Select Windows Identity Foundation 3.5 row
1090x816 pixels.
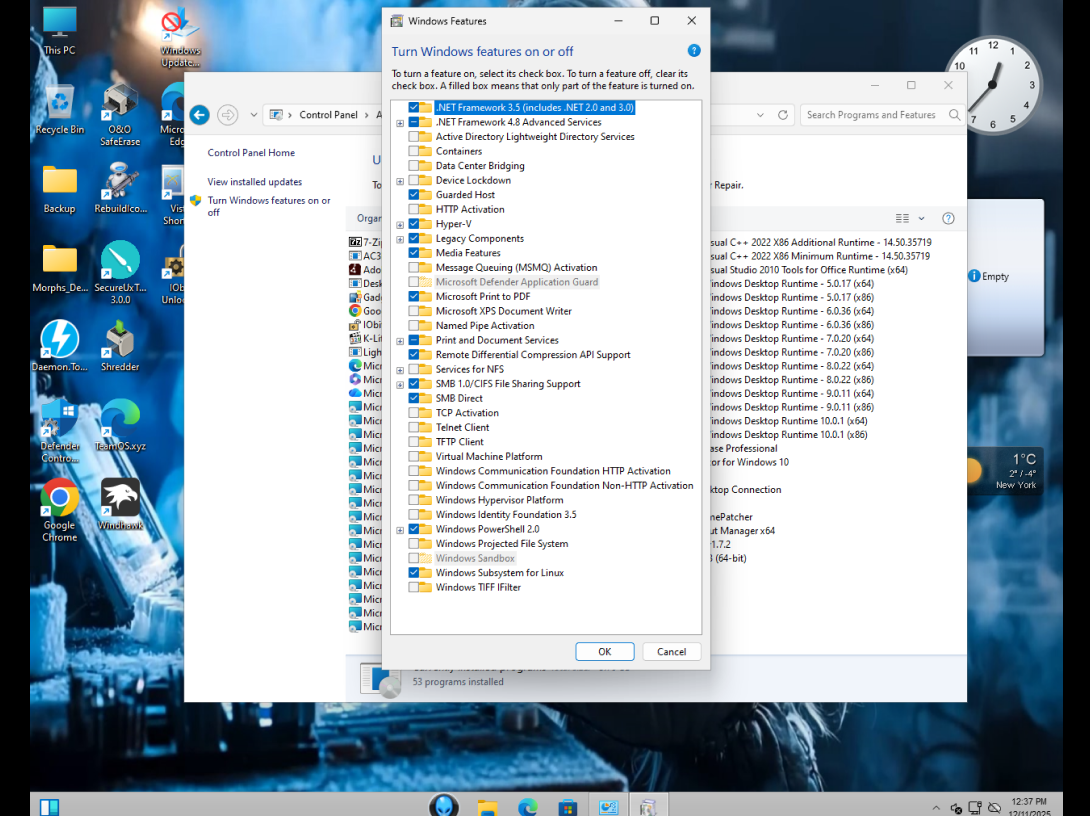505,514
